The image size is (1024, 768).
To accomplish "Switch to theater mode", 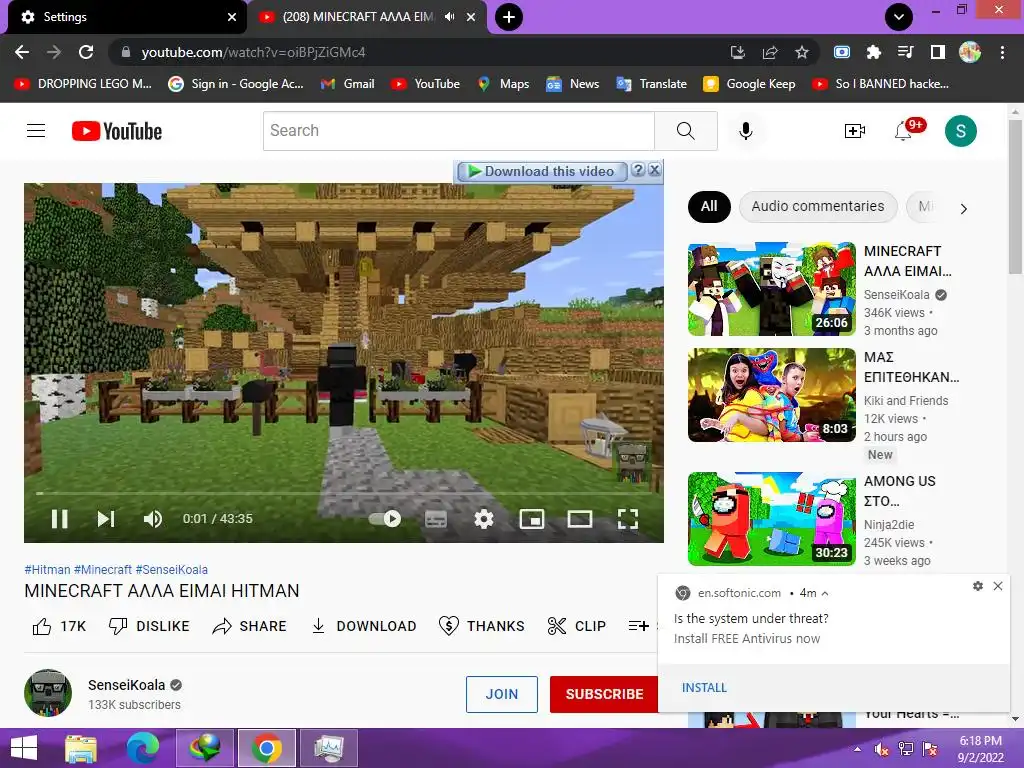I will click(x=579, y=519).
